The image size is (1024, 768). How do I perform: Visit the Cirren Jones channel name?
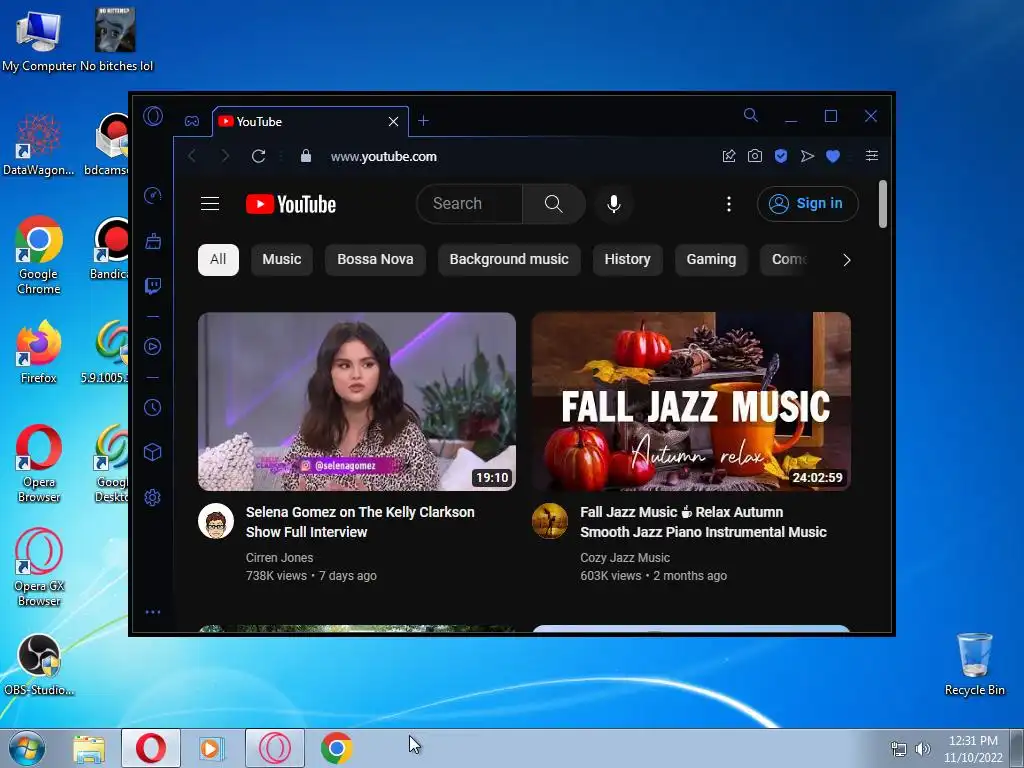click(x=280, y=558)
